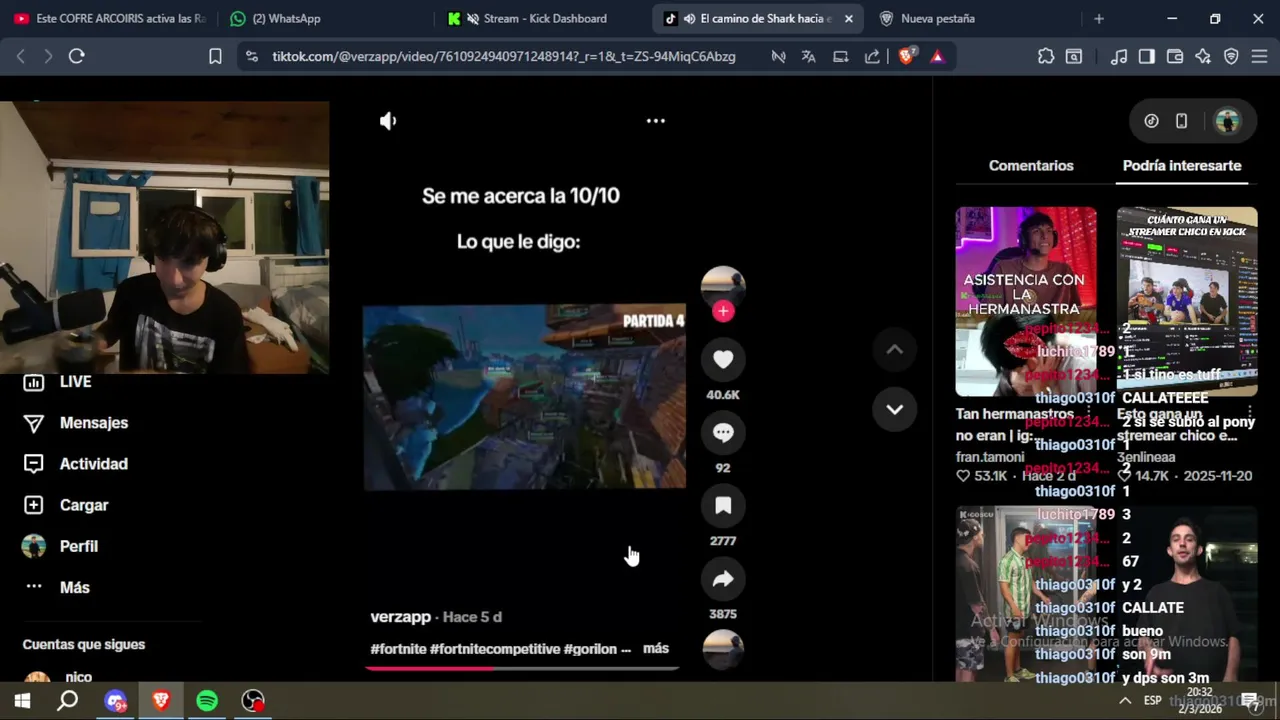Open the Brave Rewards triangle icon
The image size is (1280, 720).
(x=937, y=57)
